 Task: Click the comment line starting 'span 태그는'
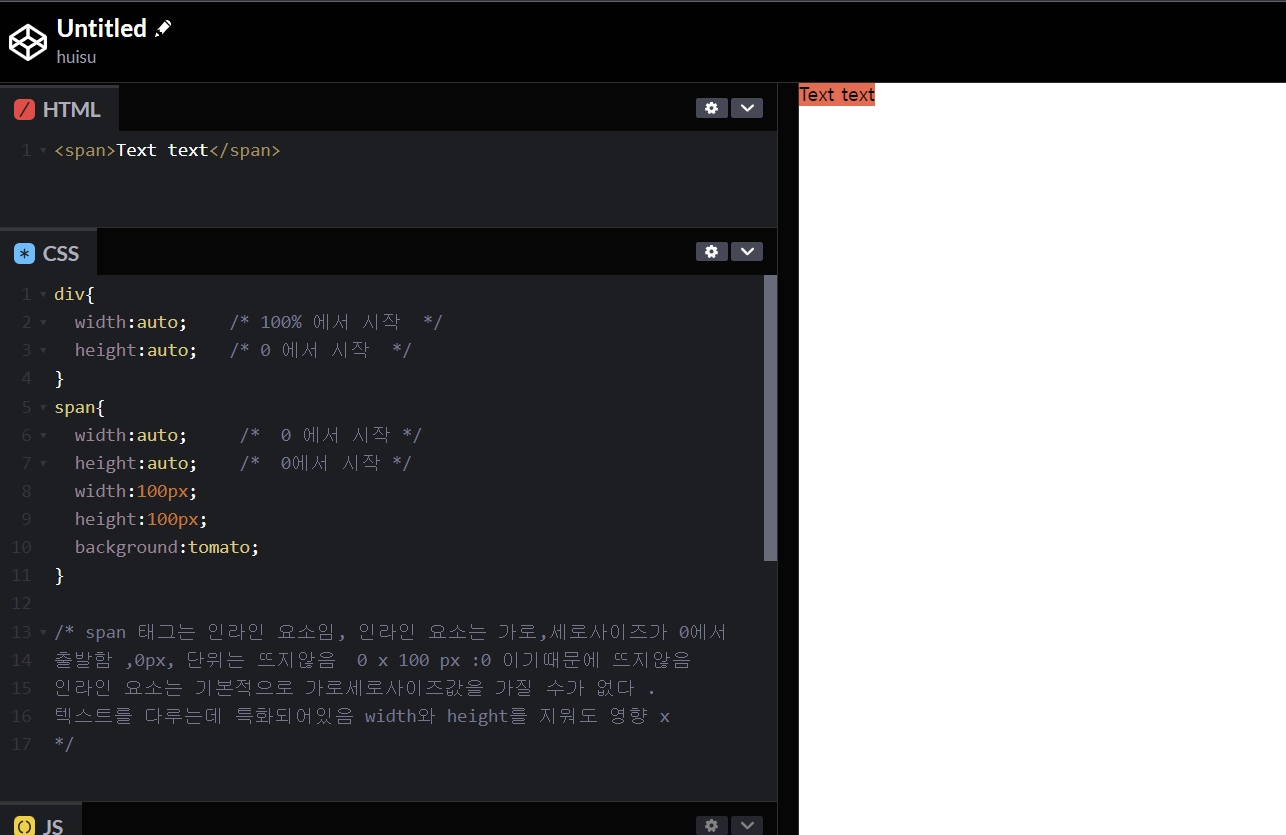[390, 632]
